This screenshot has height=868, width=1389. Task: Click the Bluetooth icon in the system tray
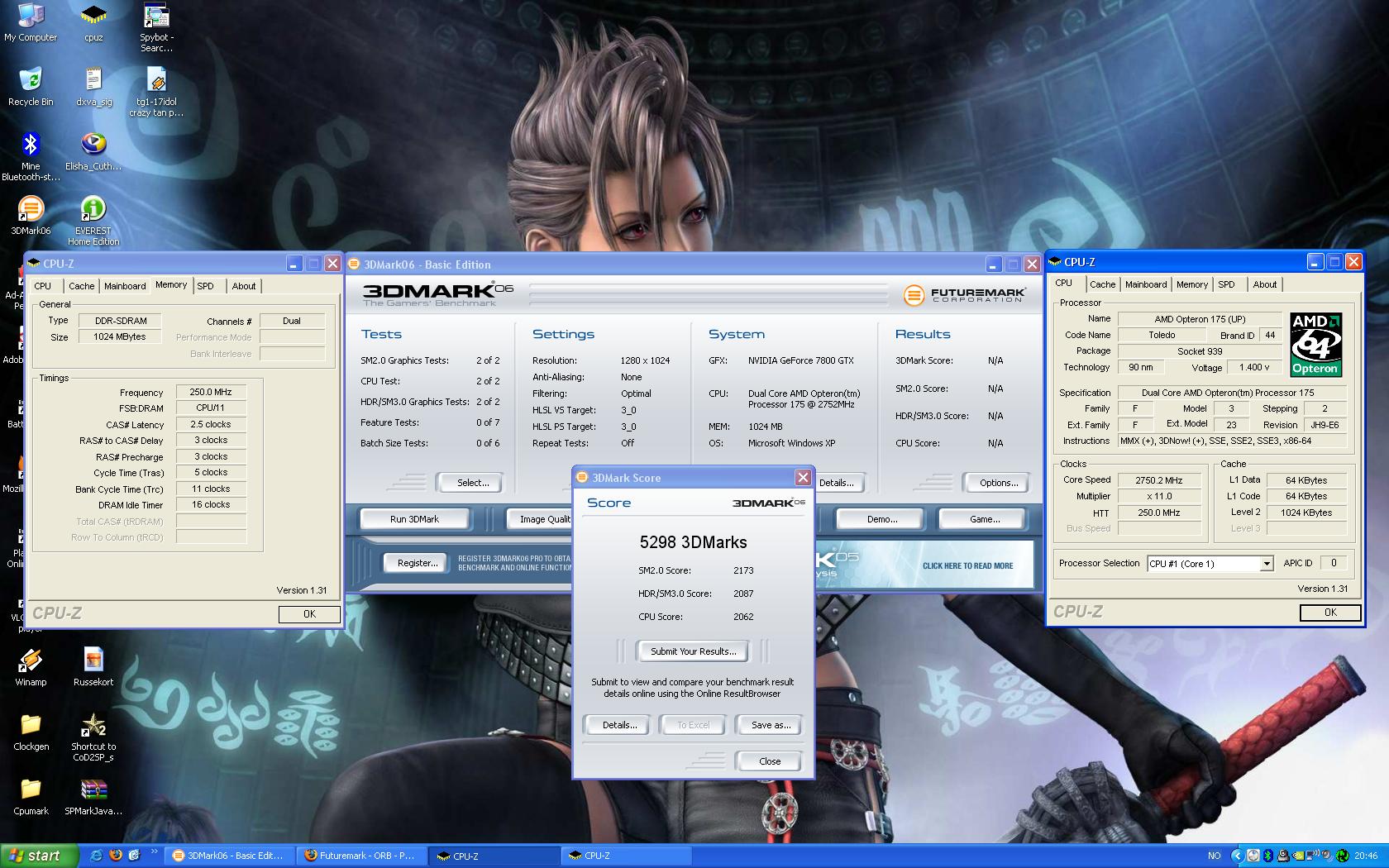click(1268, 856)
